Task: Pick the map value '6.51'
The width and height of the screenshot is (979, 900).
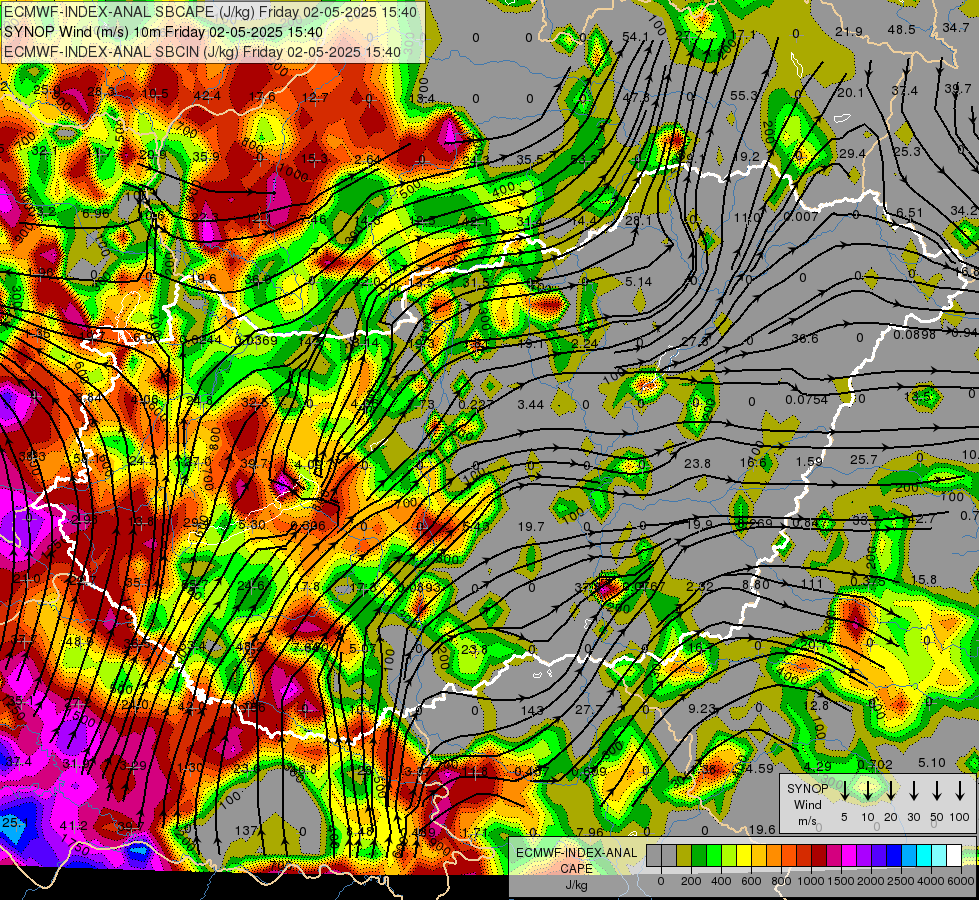Action: (x=909, y=213)
